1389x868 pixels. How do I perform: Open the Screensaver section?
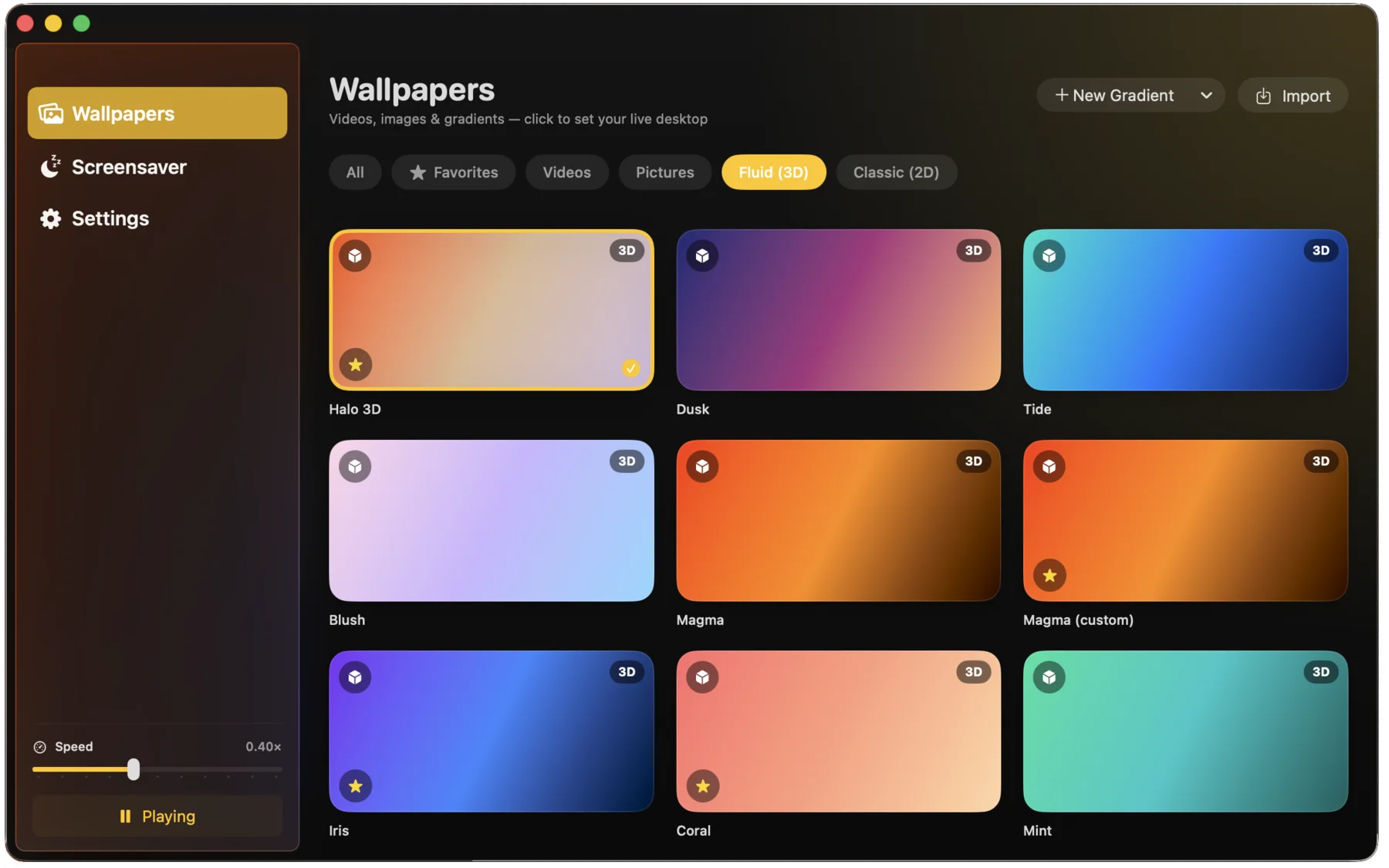click(157, 167)
